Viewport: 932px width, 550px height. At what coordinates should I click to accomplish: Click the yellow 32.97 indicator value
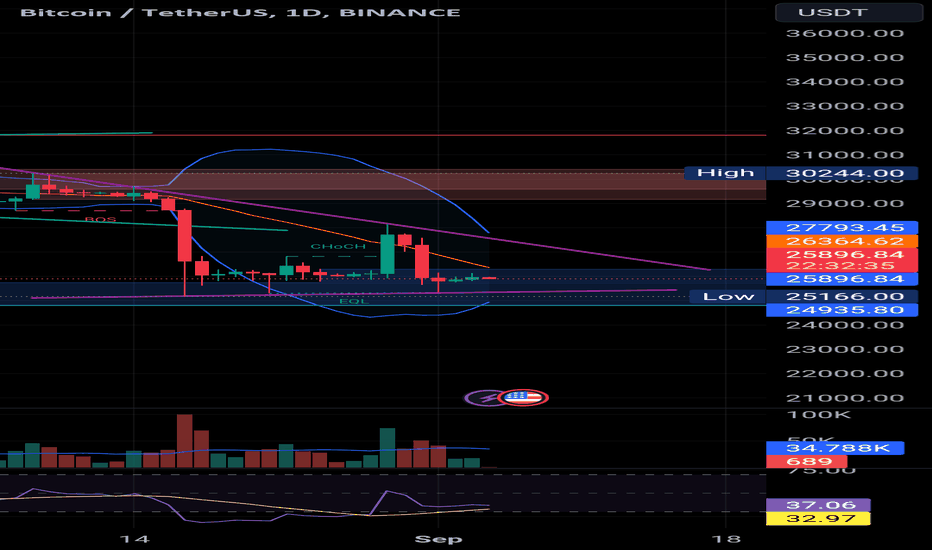click(820, 518)
